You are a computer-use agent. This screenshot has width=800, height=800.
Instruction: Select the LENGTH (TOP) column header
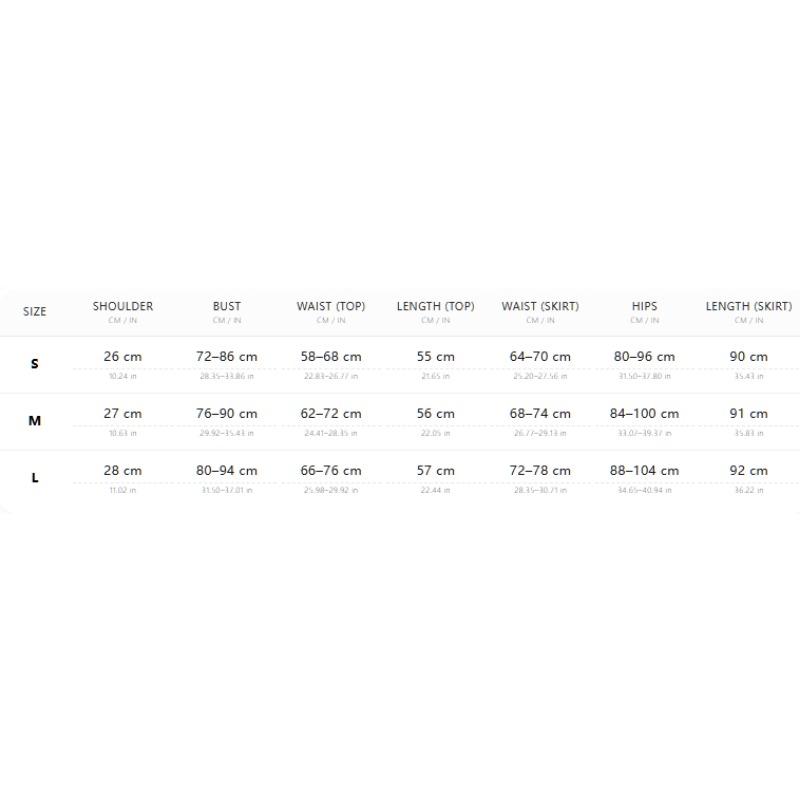pos(435,306)
